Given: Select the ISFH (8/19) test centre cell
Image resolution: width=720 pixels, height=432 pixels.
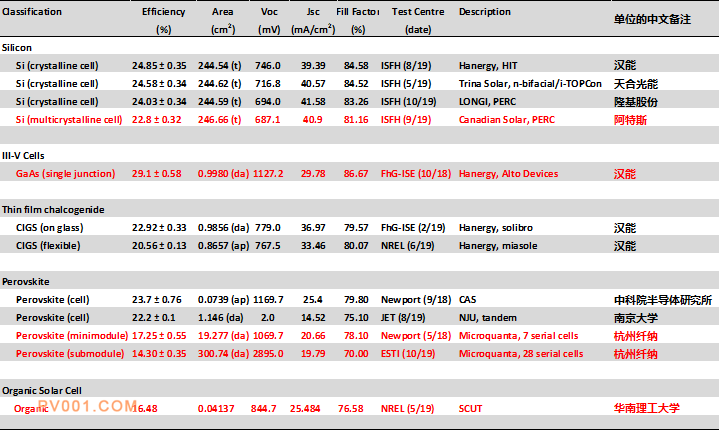Looking at the screenshot, I should coord(406,66).
